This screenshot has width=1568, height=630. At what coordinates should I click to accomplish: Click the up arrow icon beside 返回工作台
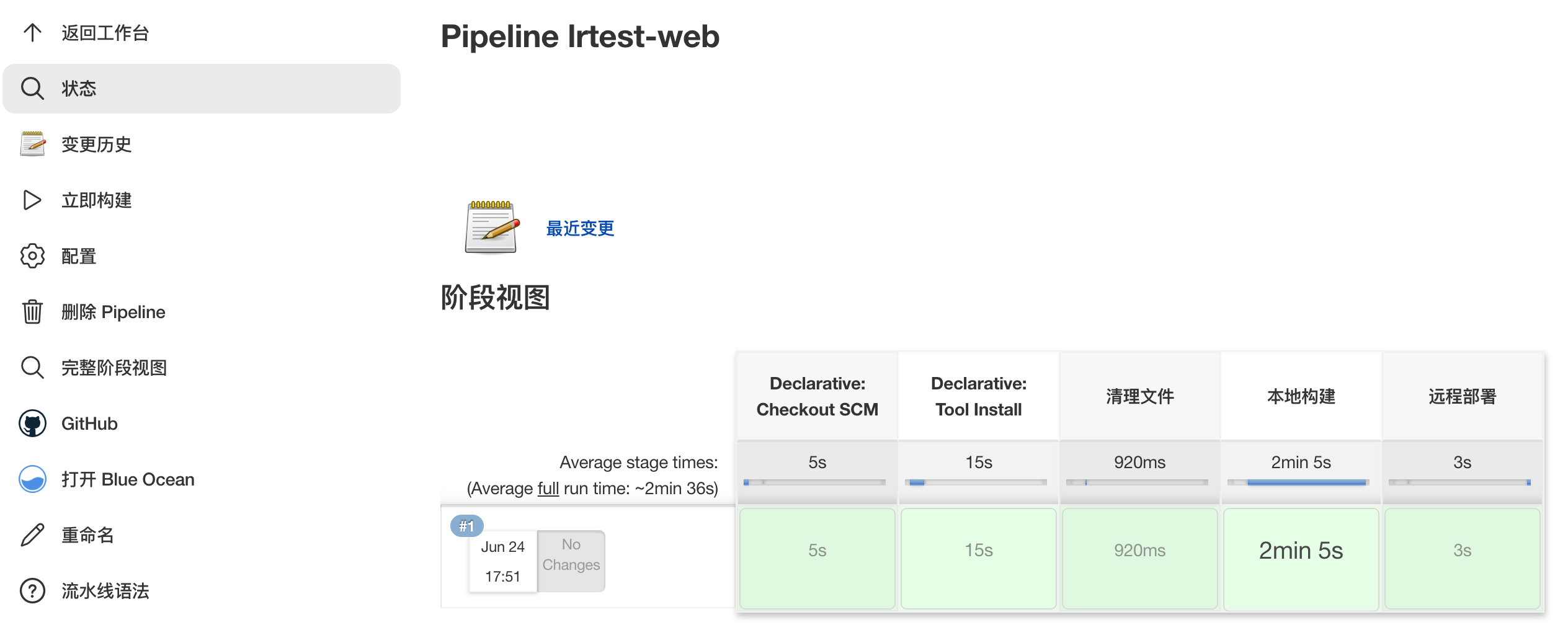32,32
